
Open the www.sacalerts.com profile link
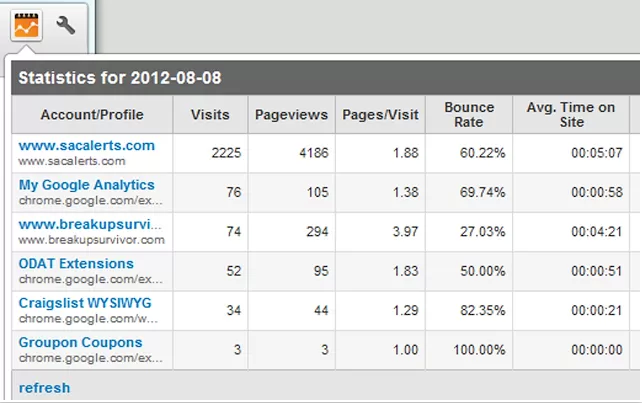87,145
